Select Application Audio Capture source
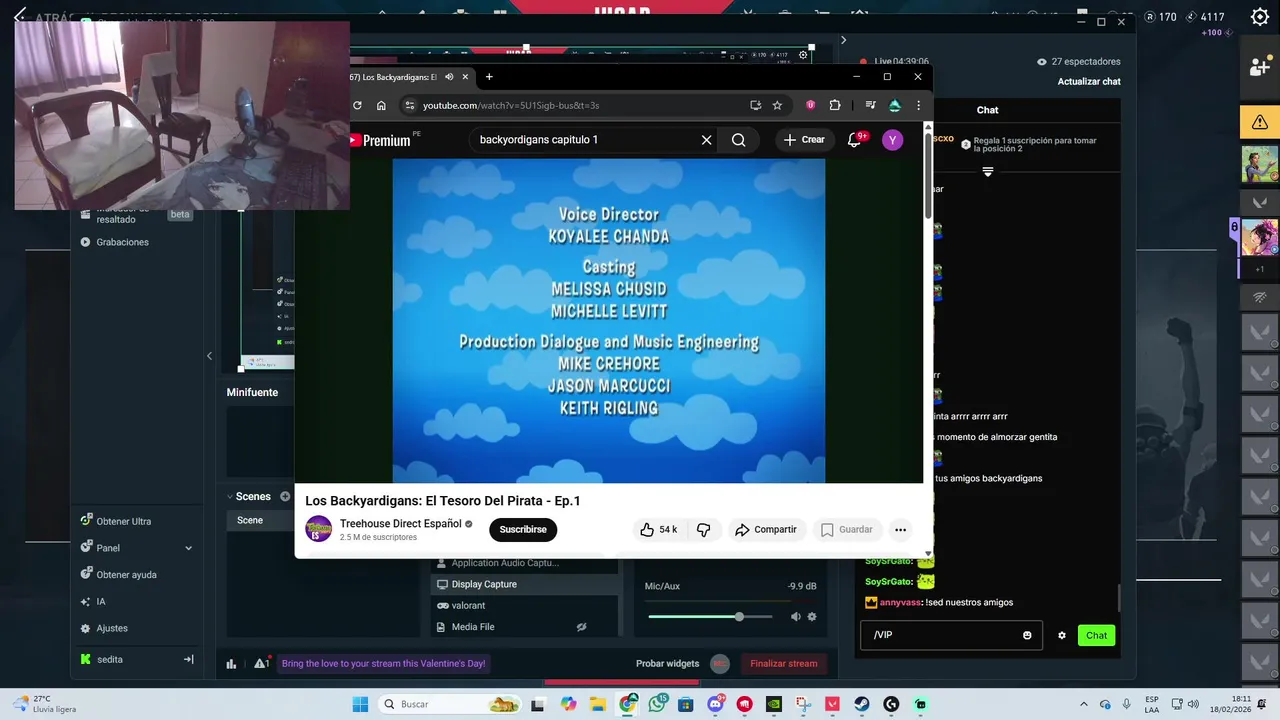 pos(524,563)
